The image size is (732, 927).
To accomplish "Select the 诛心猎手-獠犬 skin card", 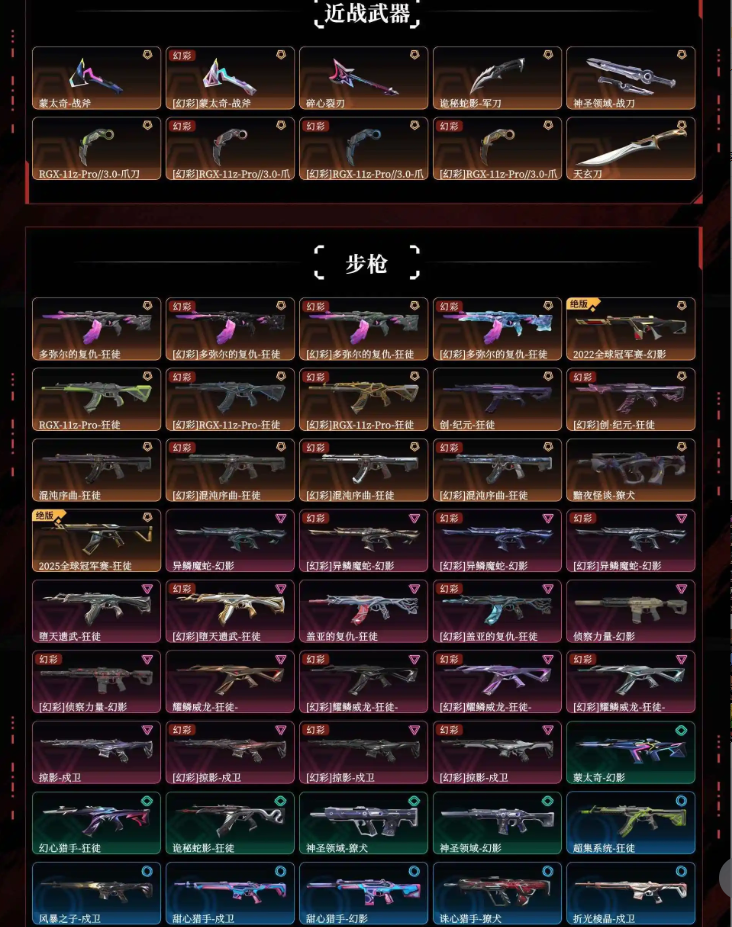I will coord(497,894).
